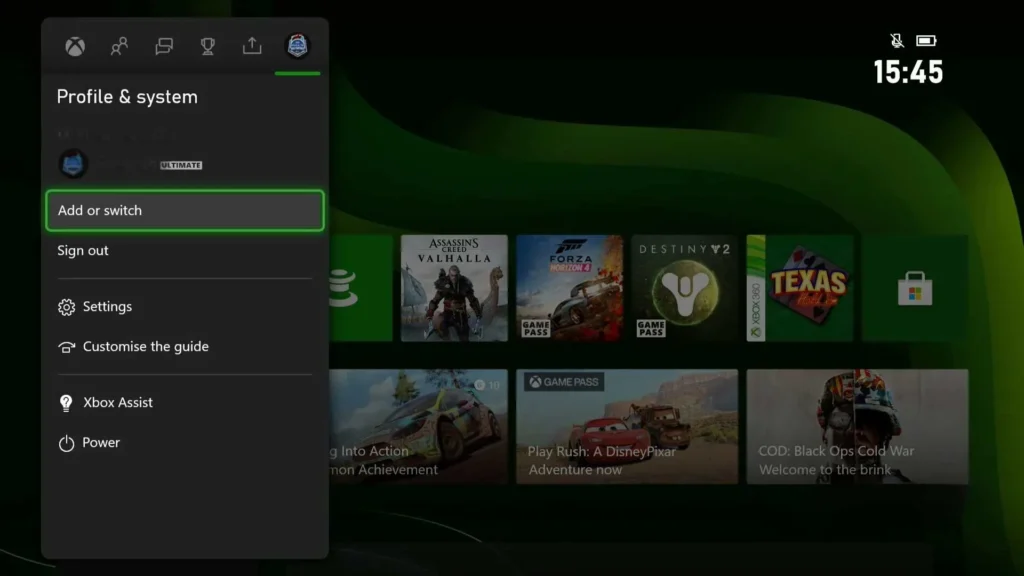Viewport: 1024px width, 576px height.
Task: Click the Settings gear icon
Action: pos(66,307)
